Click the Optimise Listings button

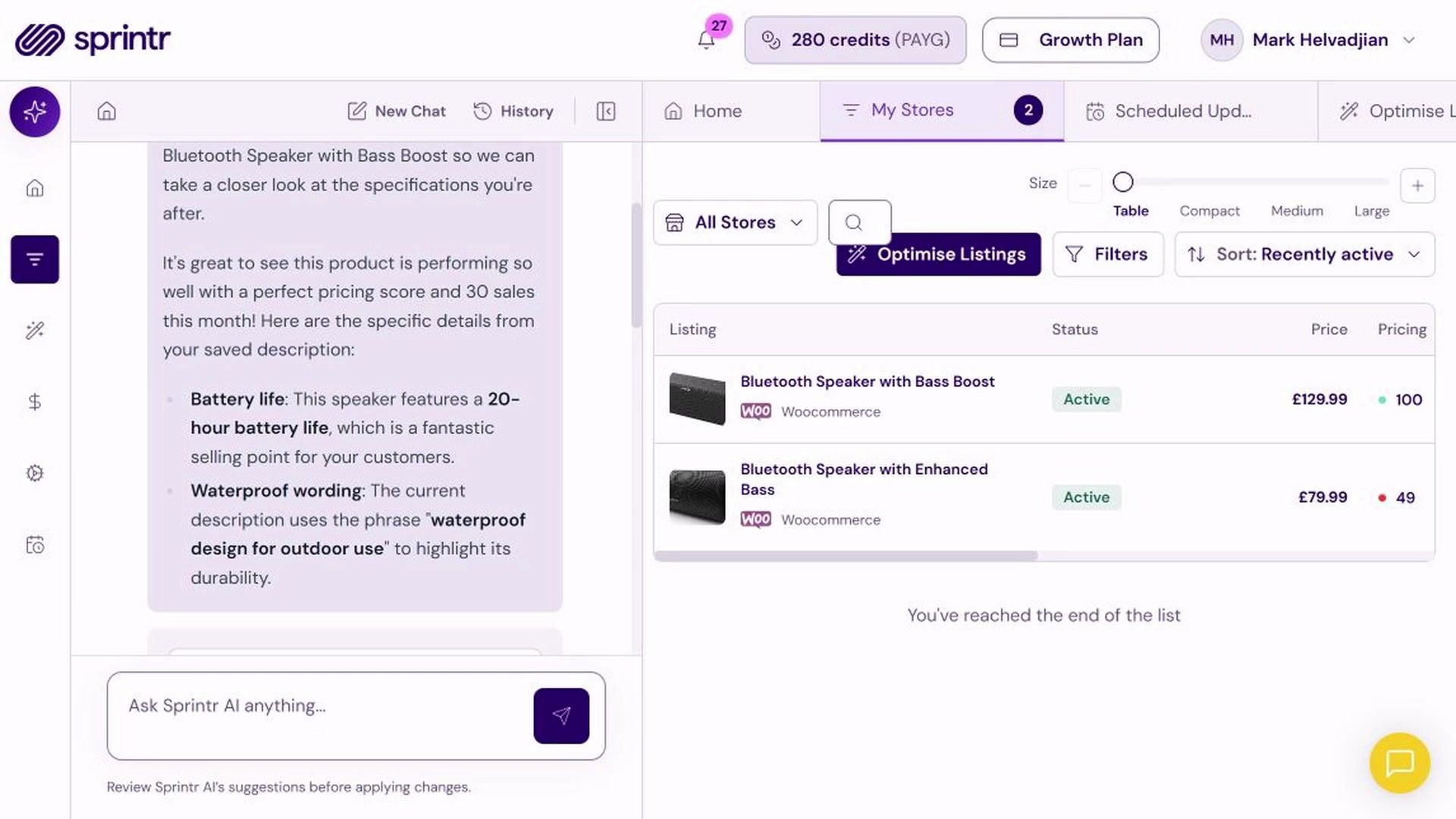coord(938,254)
